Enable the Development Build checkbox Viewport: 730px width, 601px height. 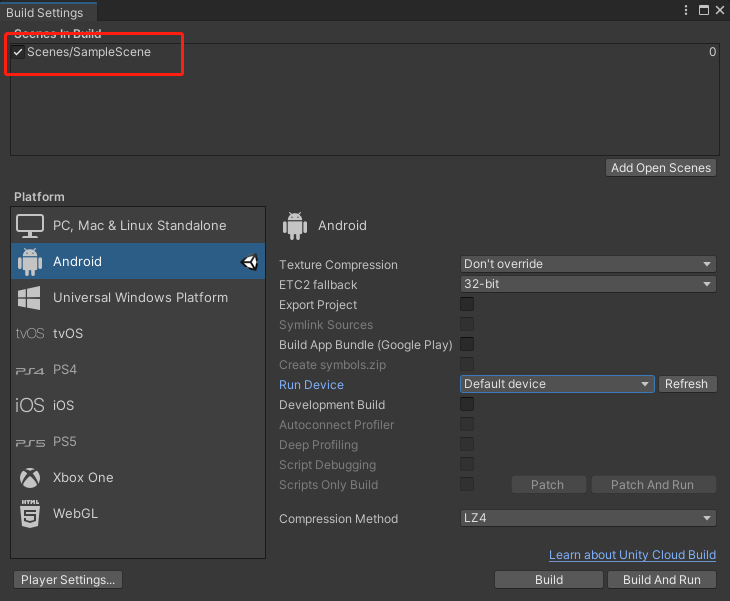click(467, 405)
